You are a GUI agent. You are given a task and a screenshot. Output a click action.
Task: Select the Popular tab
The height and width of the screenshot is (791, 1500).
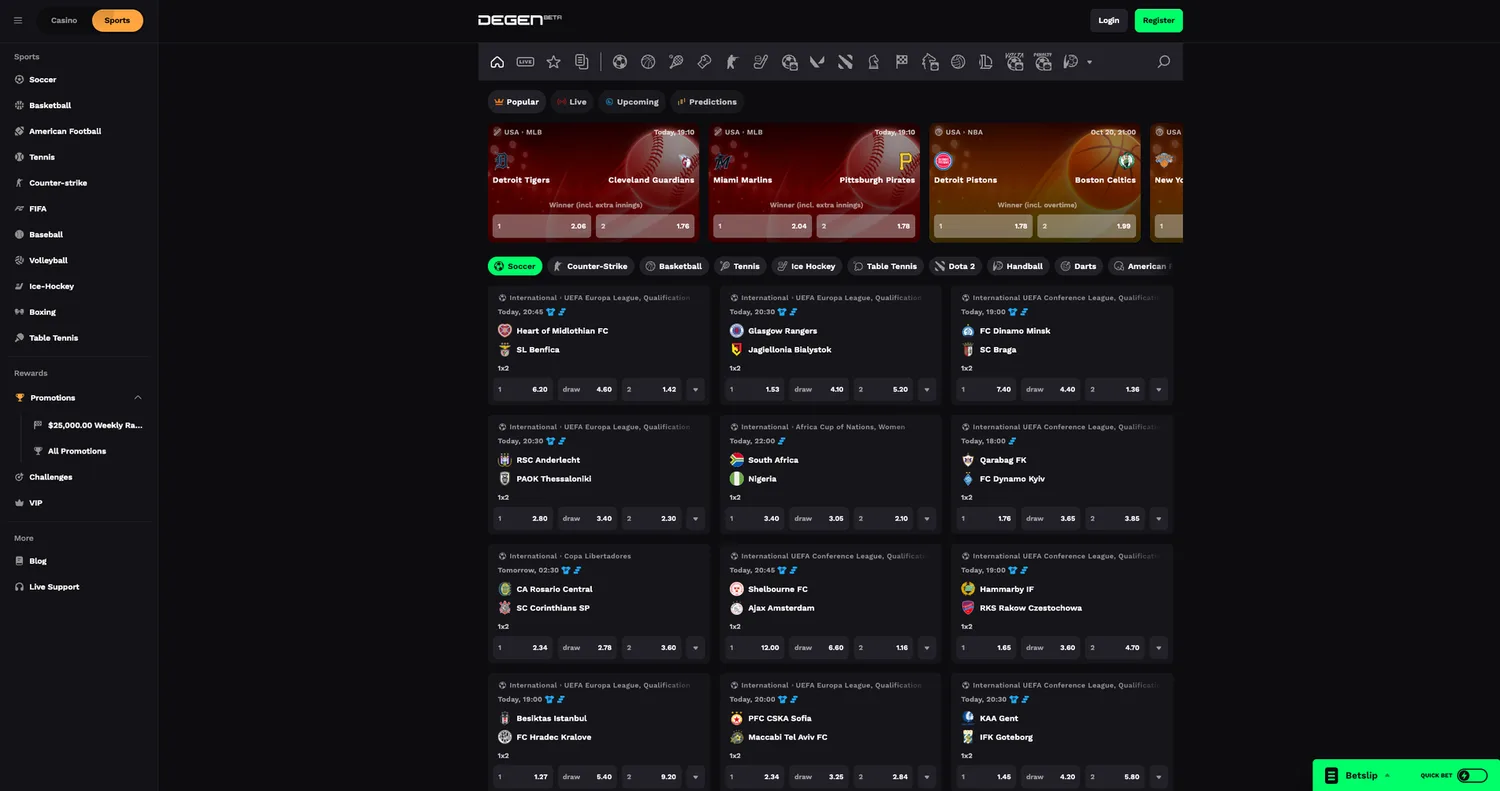517,102
